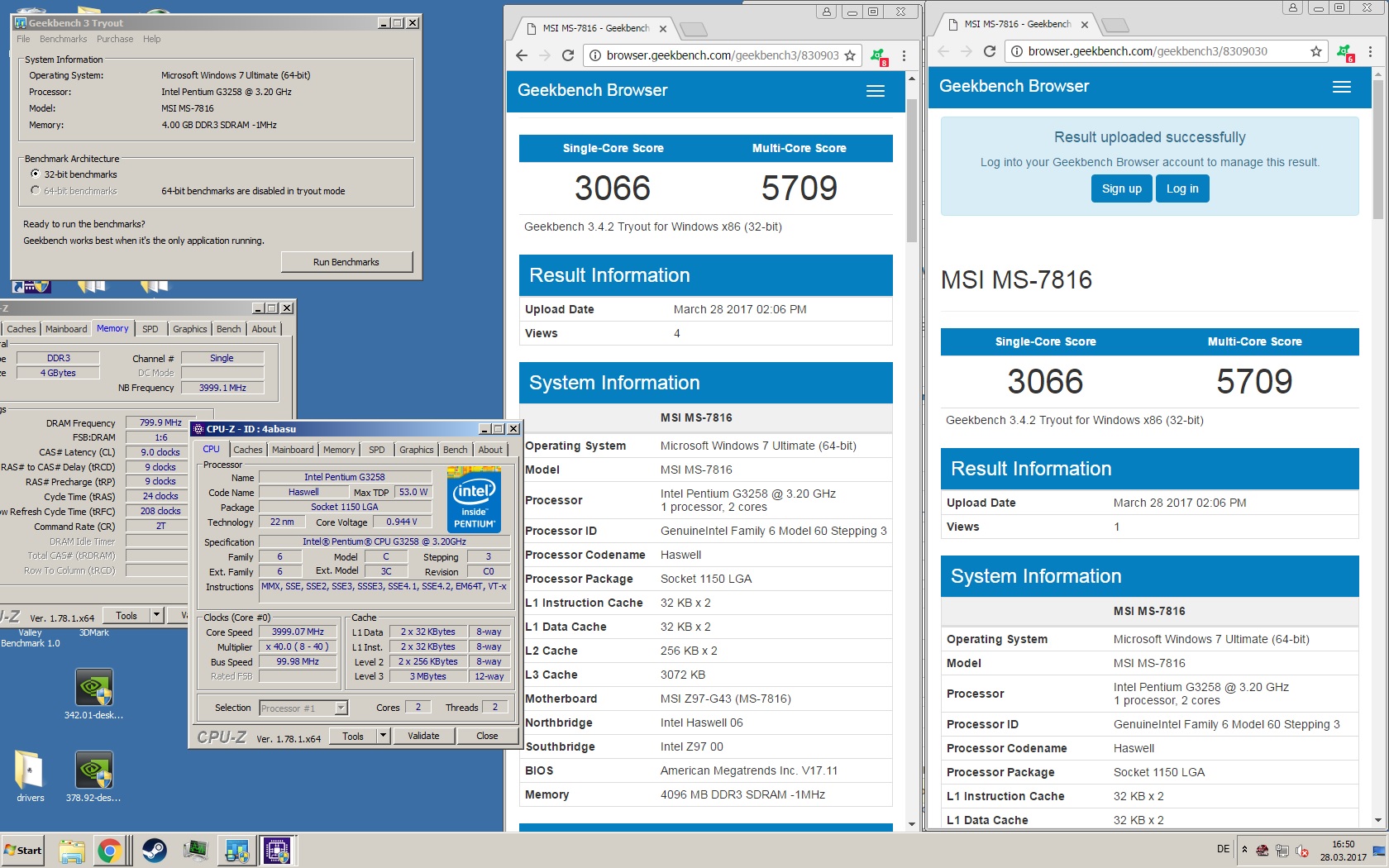This screenshot has height=868, width=1389.
Task: Open Help menu in Geekbench 3
Action: [152, 39]
